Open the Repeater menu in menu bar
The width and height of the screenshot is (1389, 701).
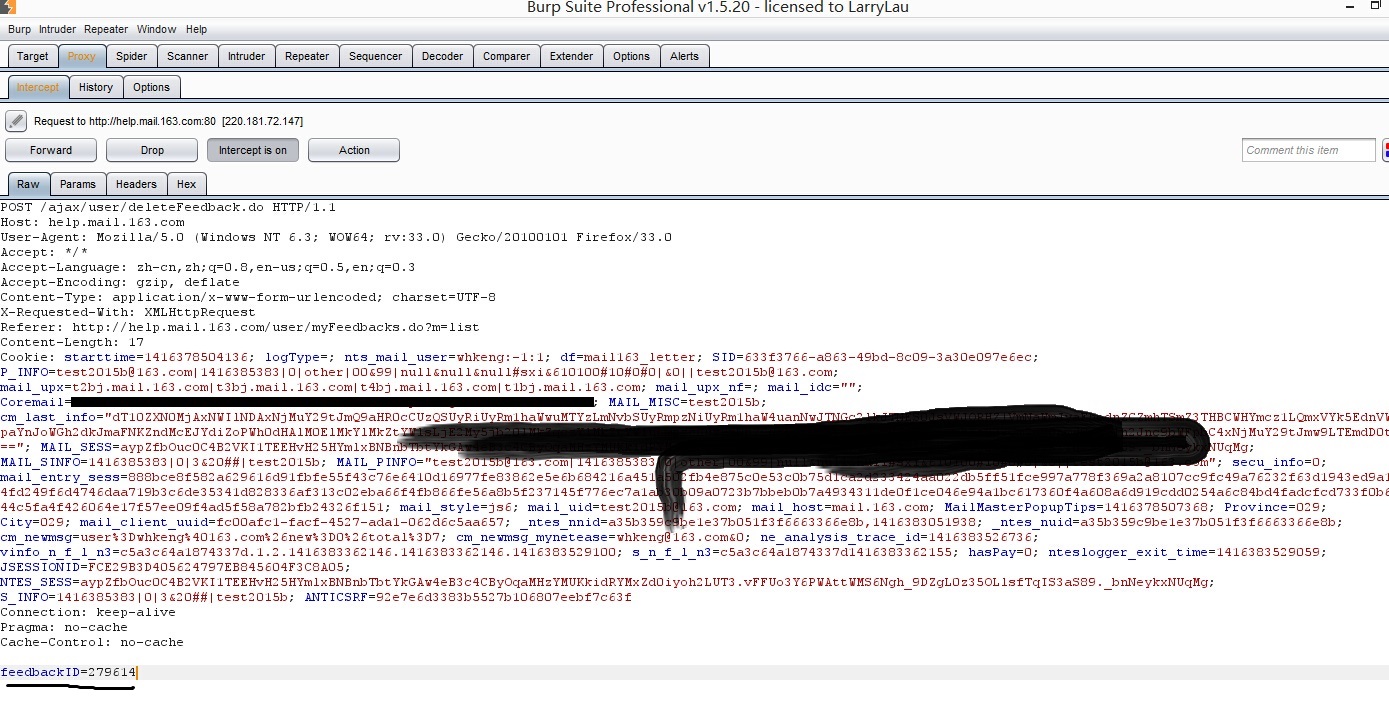pyautogui.click(x=106, y=29)
